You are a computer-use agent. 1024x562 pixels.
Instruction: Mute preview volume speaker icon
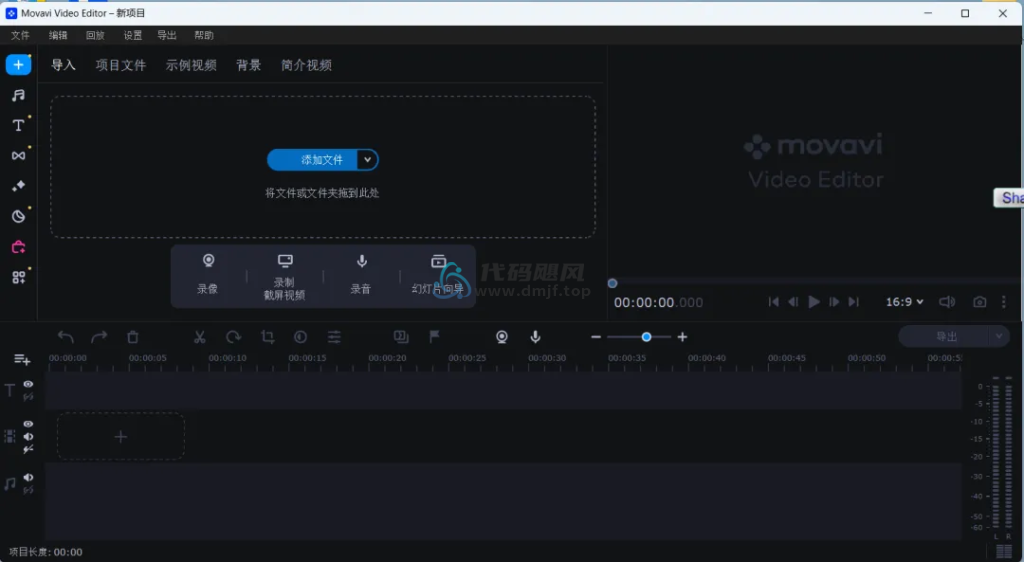[946, 302]
